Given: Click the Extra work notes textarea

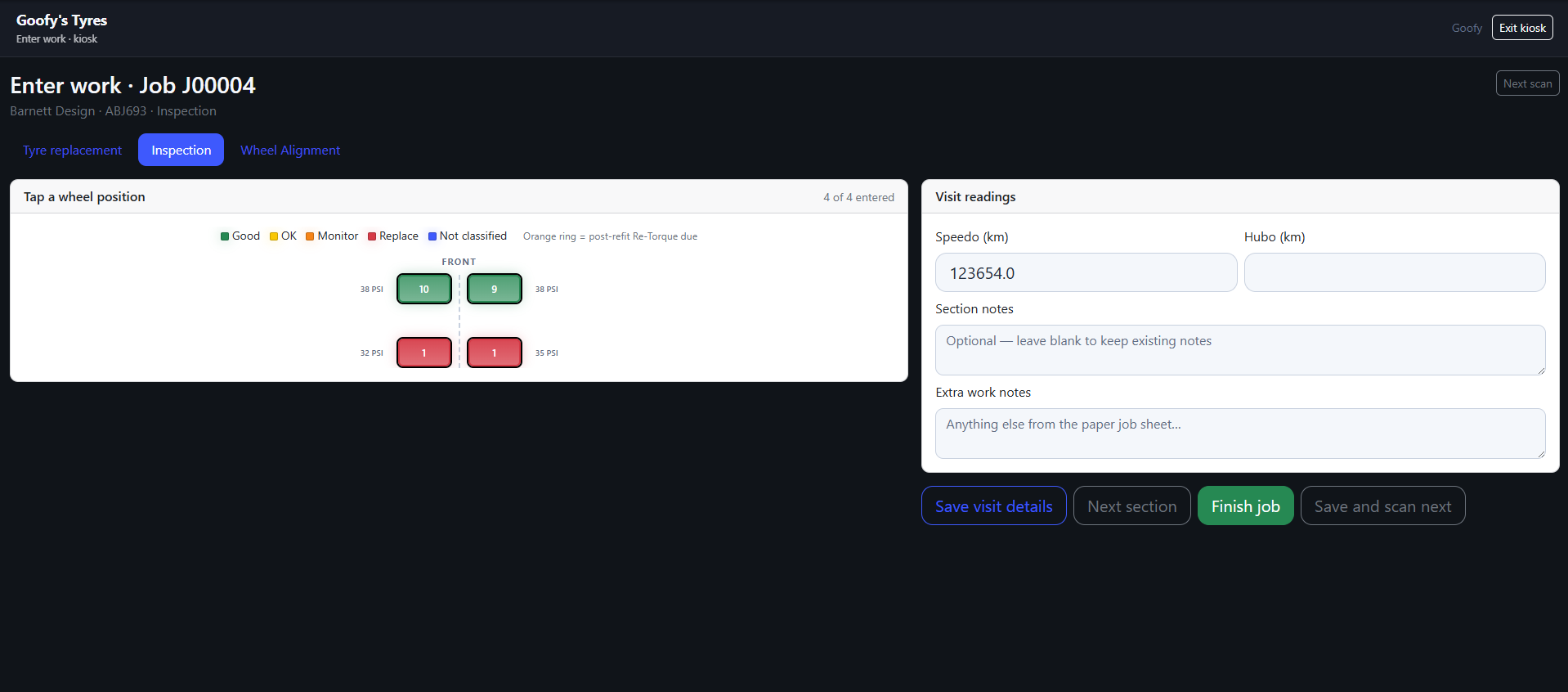Looking at the screenshot, I should click(1240, 434).
